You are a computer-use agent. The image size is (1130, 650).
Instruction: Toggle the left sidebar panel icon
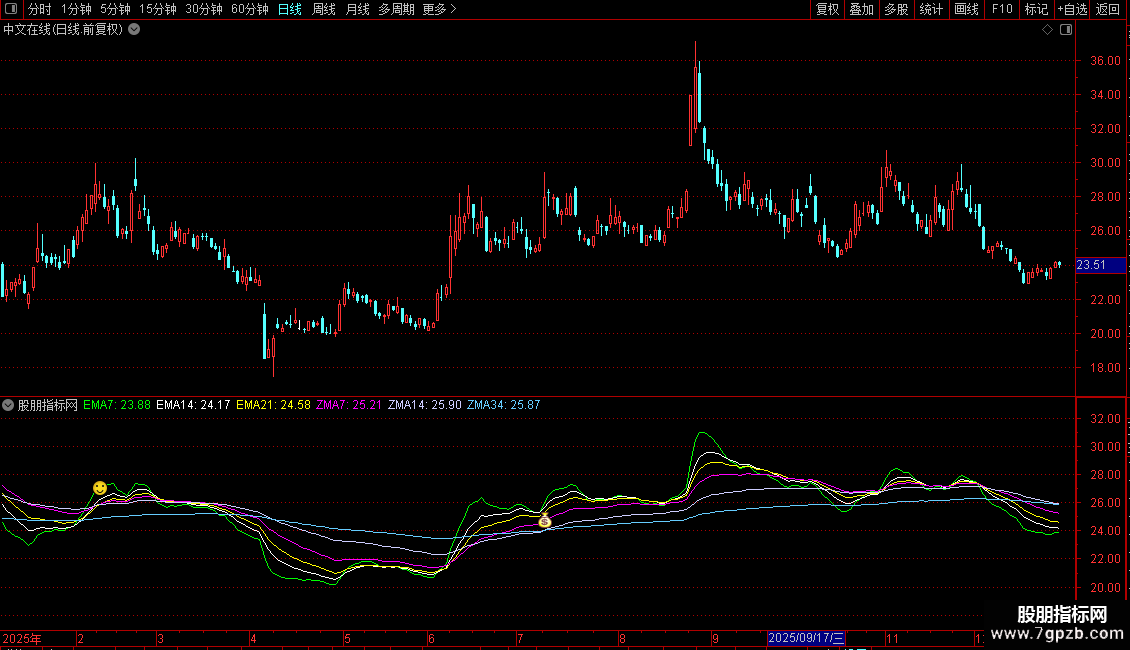tap(9, 9)
